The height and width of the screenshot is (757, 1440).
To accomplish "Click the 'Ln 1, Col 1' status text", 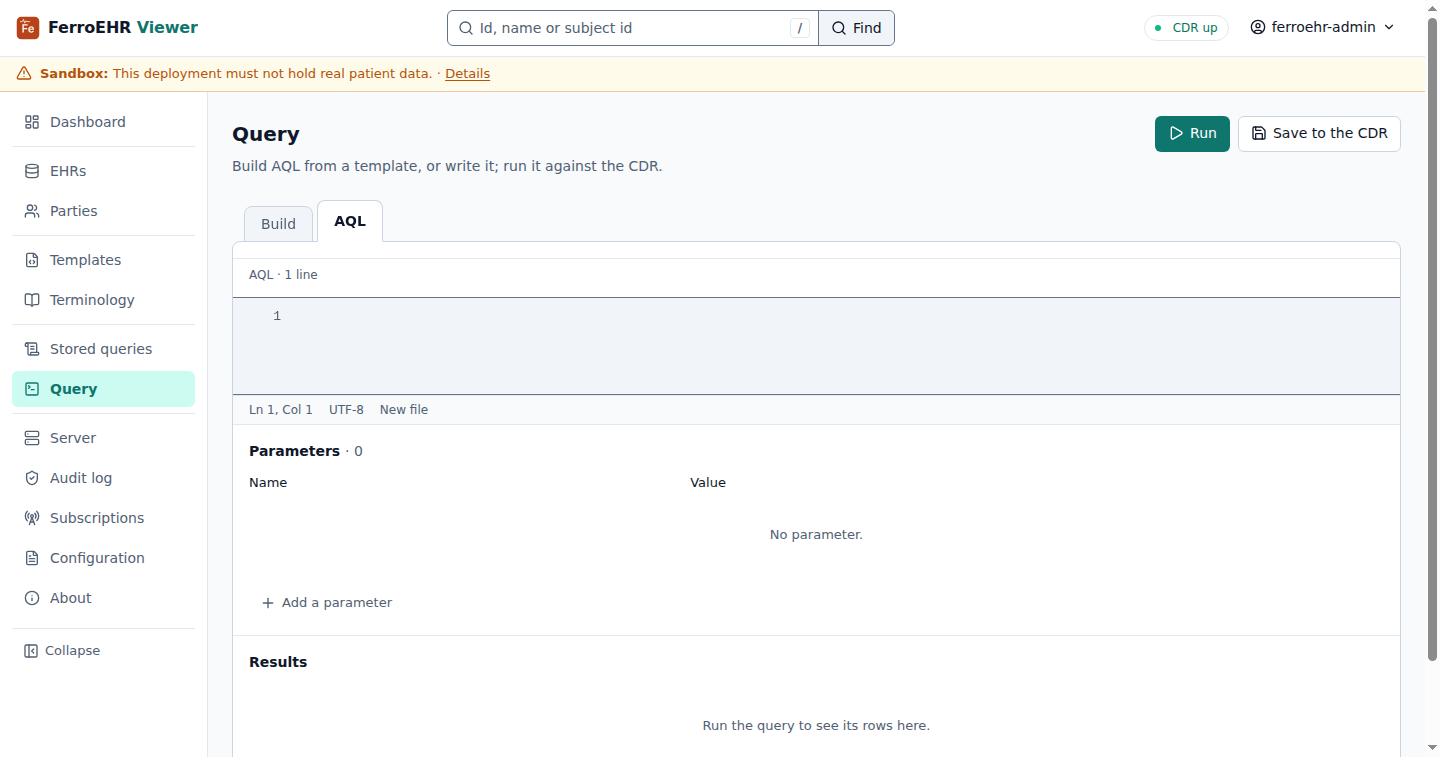I will pyautogui.click(x=281, y=410).
